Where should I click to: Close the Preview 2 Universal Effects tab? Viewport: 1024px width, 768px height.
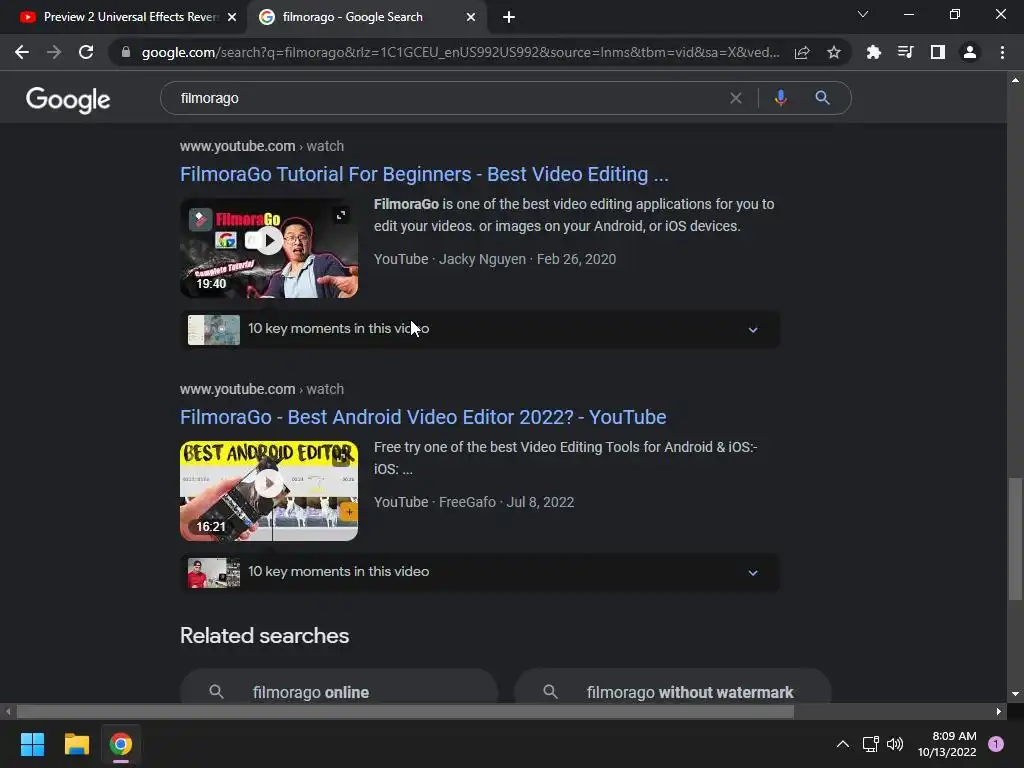[232, 17]
